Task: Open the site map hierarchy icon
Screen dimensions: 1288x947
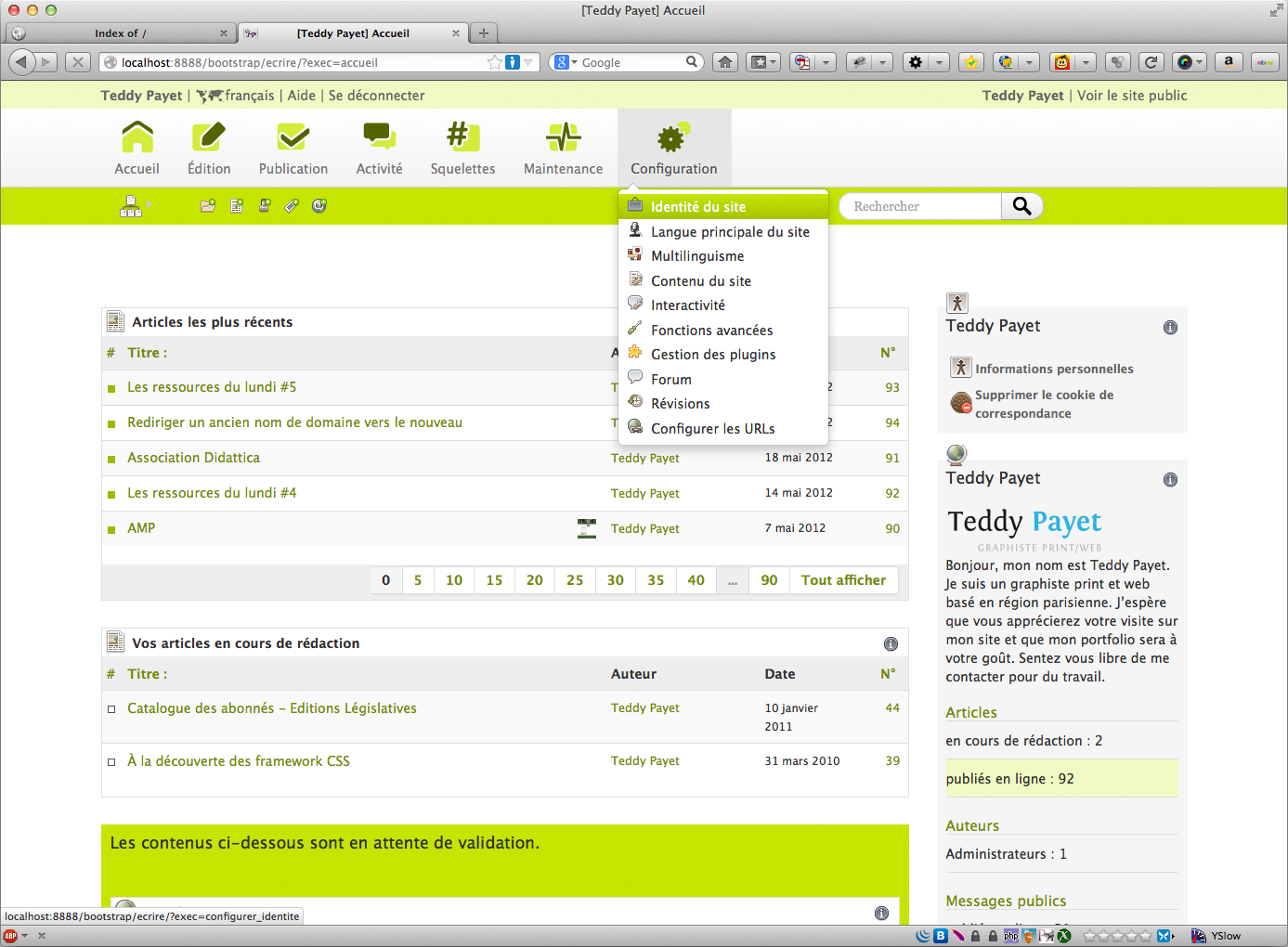Action: (x=131, y=206)
